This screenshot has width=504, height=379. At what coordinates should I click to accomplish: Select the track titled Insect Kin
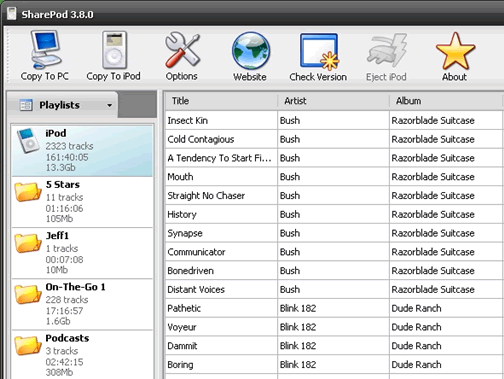pos(187,120)
